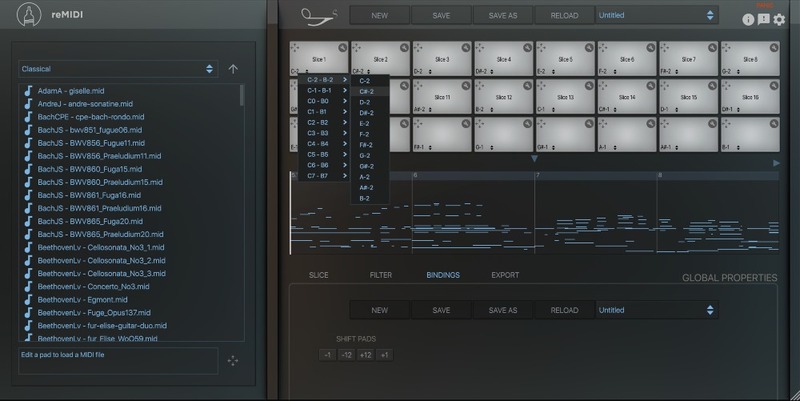
Task: Click the edit icon on Slice 8 pad
Action: point(772,48)
